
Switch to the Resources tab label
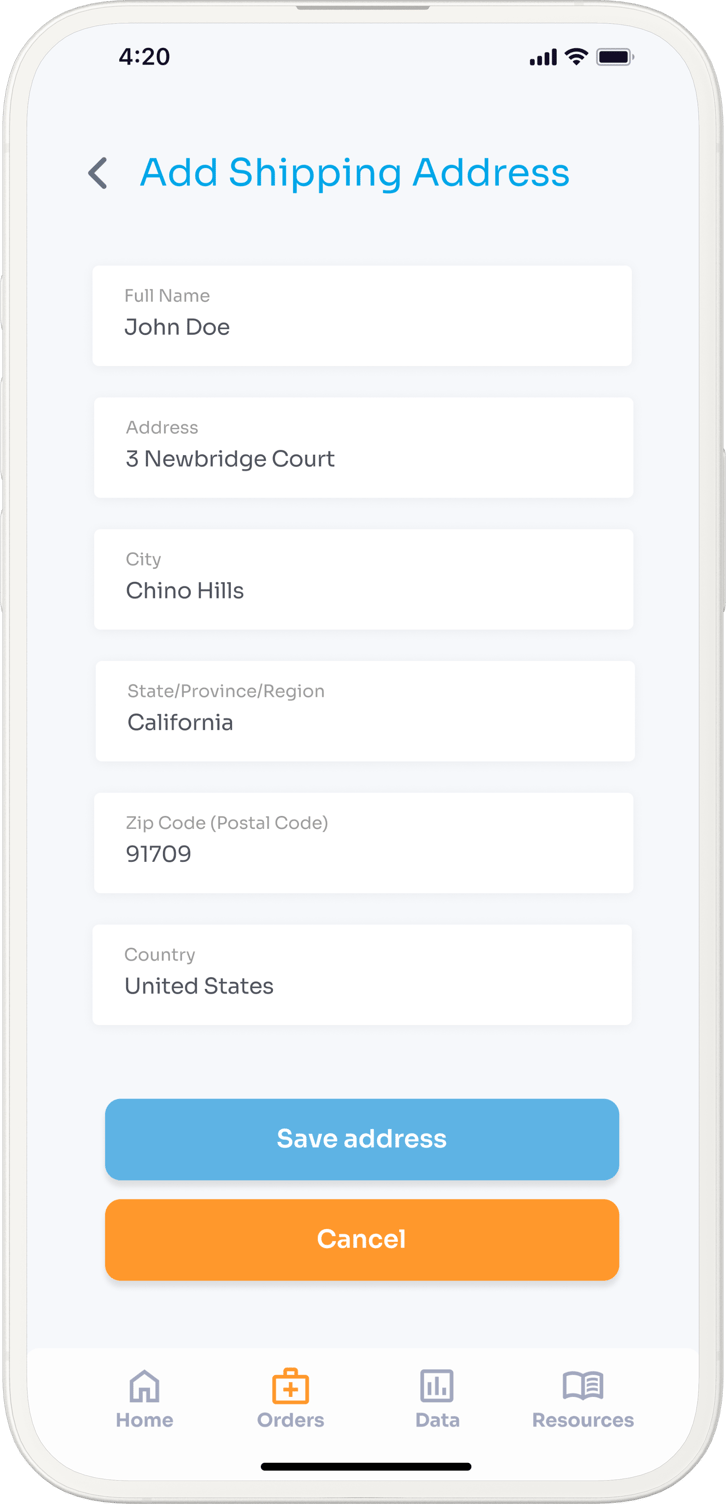(x=583, y=1420)
